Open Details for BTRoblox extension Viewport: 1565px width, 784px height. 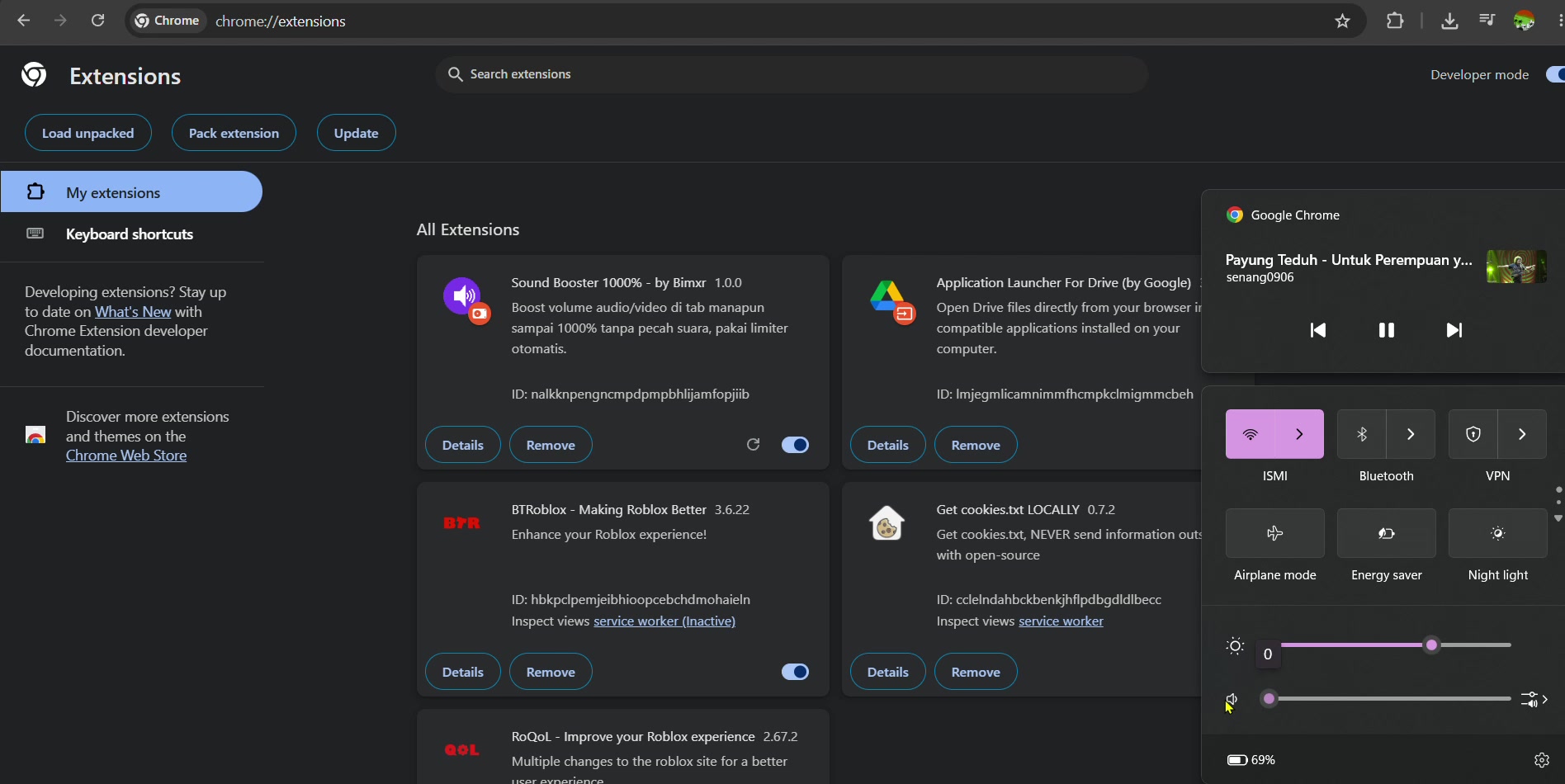[463, 672]
